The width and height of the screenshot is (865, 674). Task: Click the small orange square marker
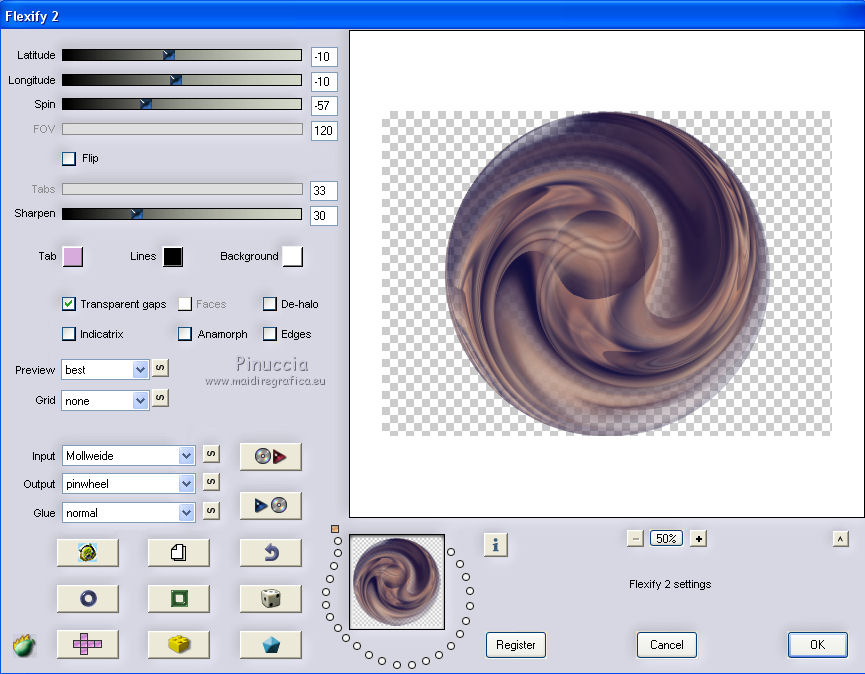(x=335, y=529)
